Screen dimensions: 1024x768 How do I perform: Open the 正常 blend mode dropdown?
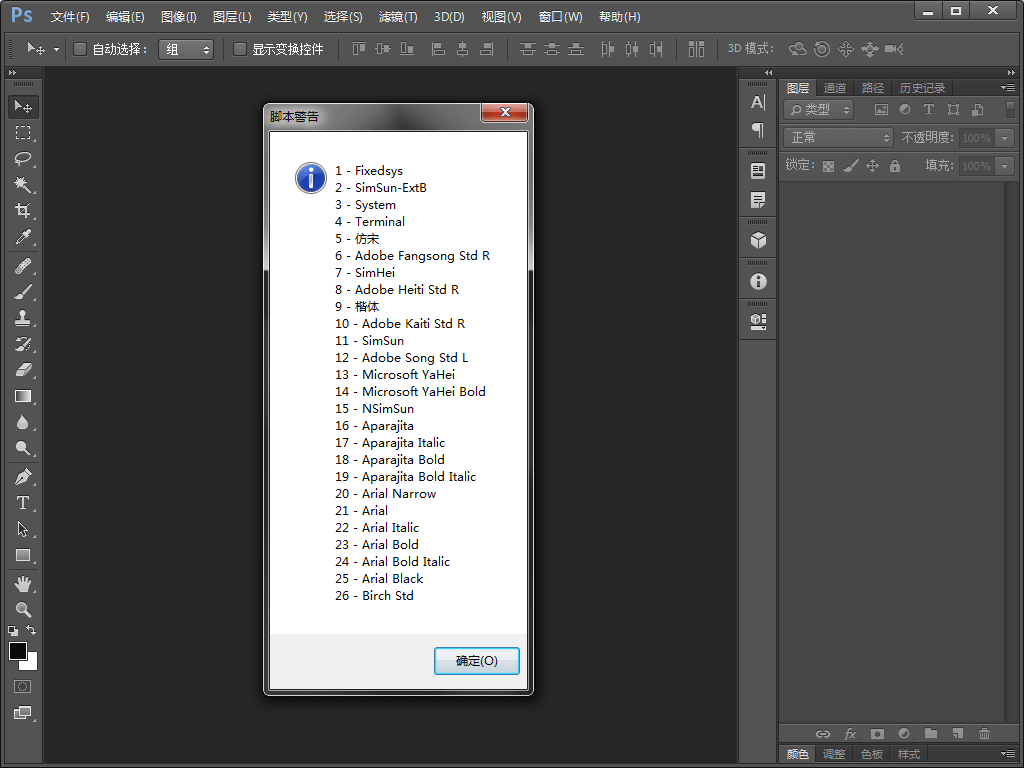click(x=838, y=138)
